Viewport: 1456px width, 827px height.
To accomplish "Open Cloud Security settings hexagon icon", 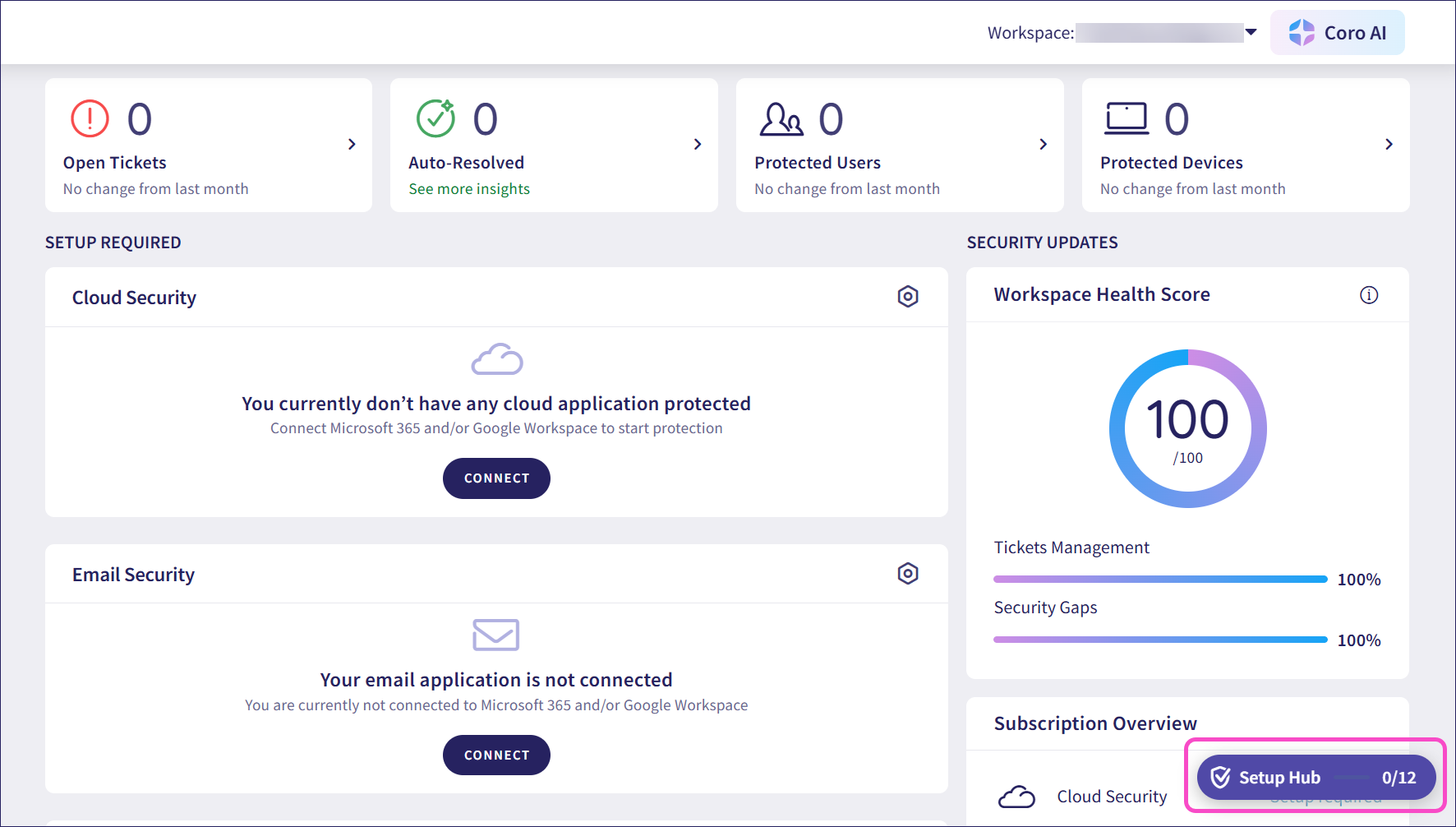I will [907, 296].
